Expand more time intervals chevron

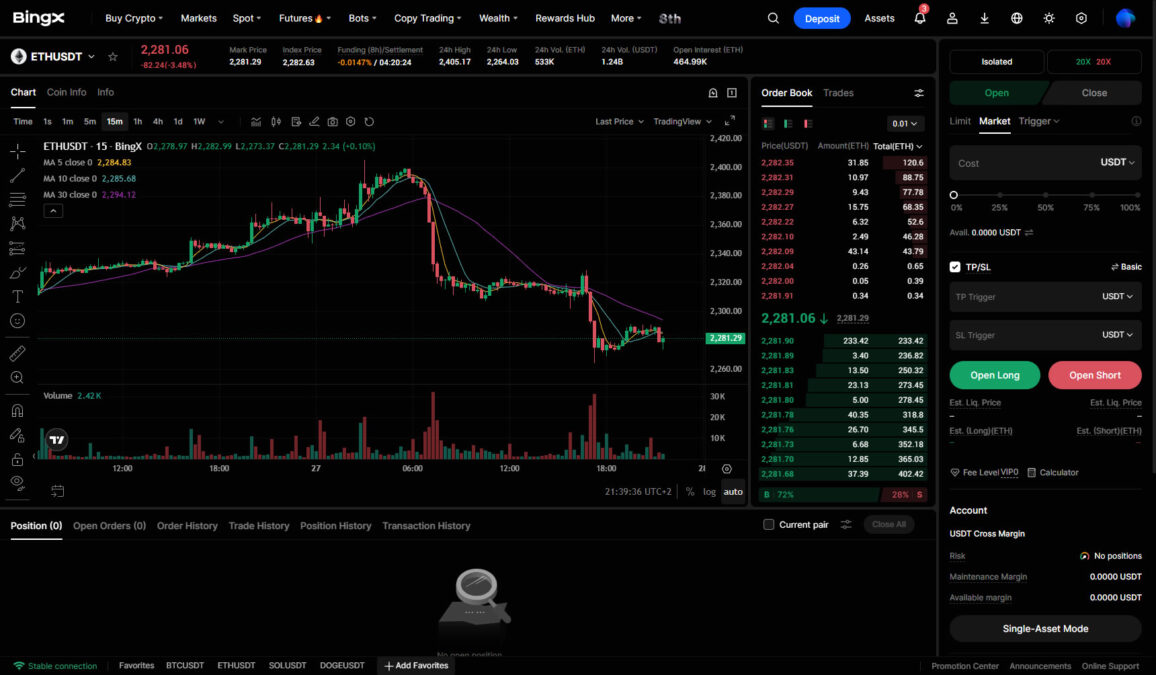220,122
